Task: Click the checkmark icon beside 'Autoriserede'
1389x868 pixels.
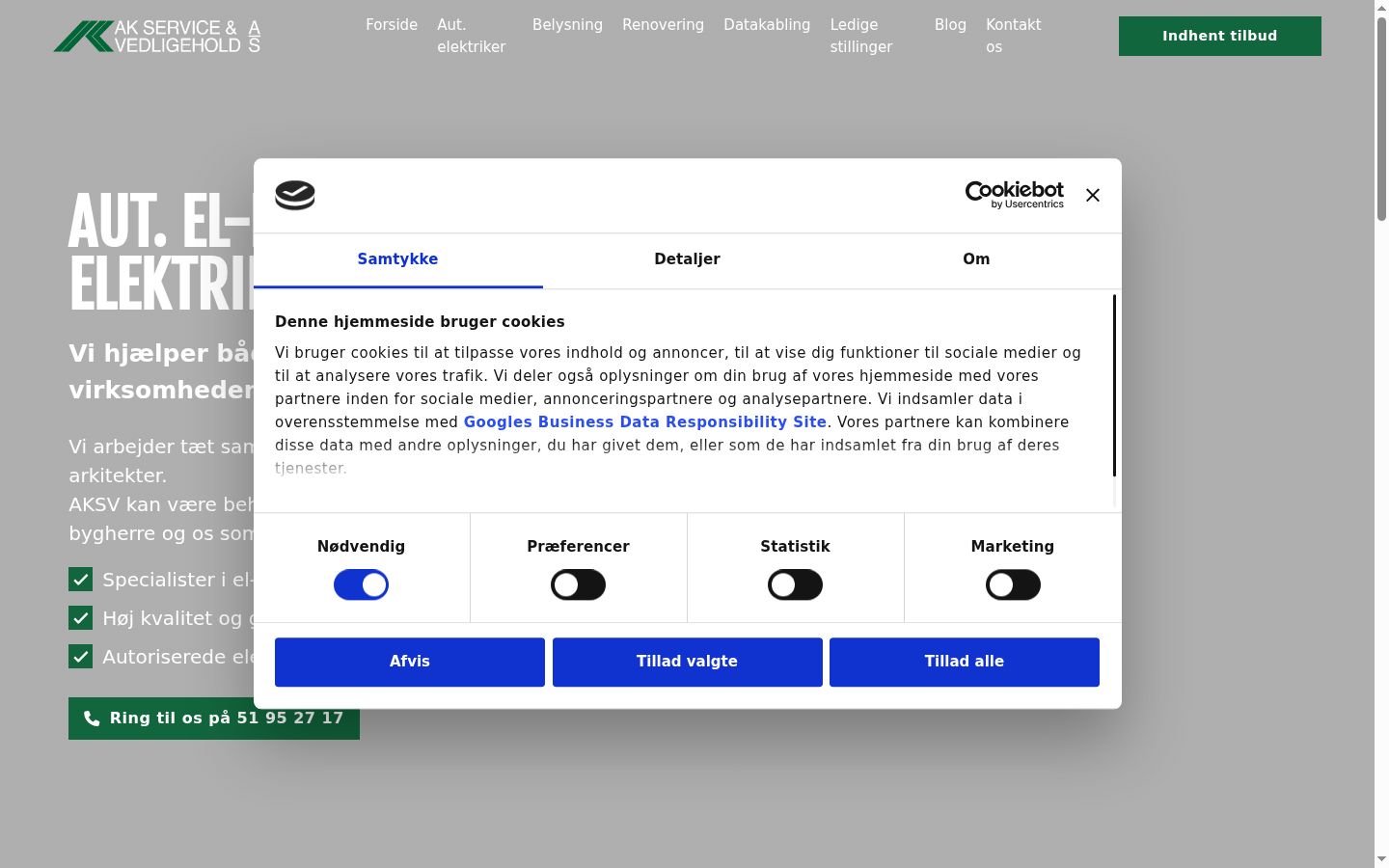Action: [x=80, y=656]
